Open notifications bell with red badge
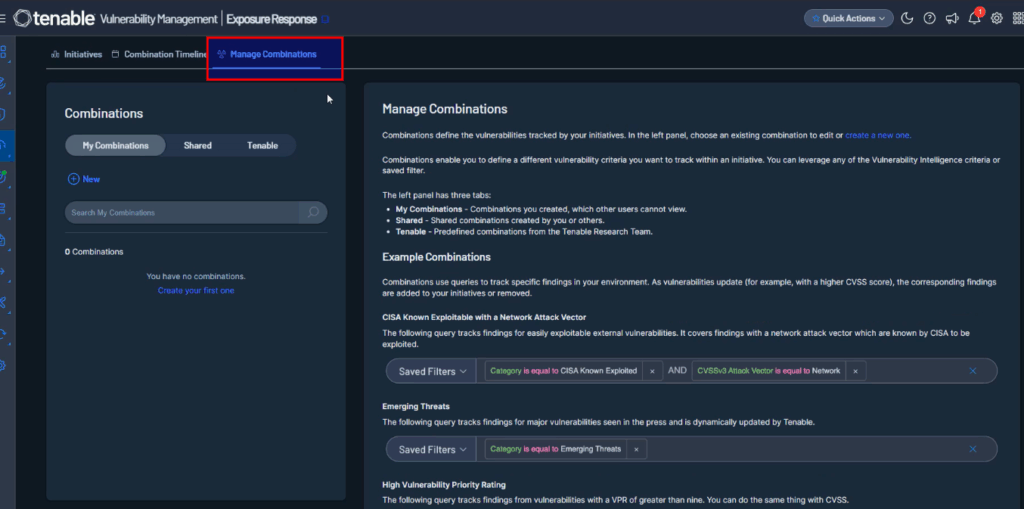The image size is (1024, 509). click(x=975, y=18)
